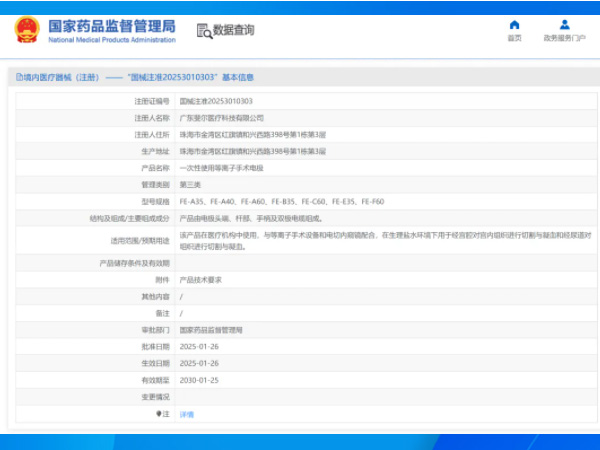Image resolution: width=600 pixels, height=450 pixels.
Task: Click the 附件 label
Action: tap(162, 280)
